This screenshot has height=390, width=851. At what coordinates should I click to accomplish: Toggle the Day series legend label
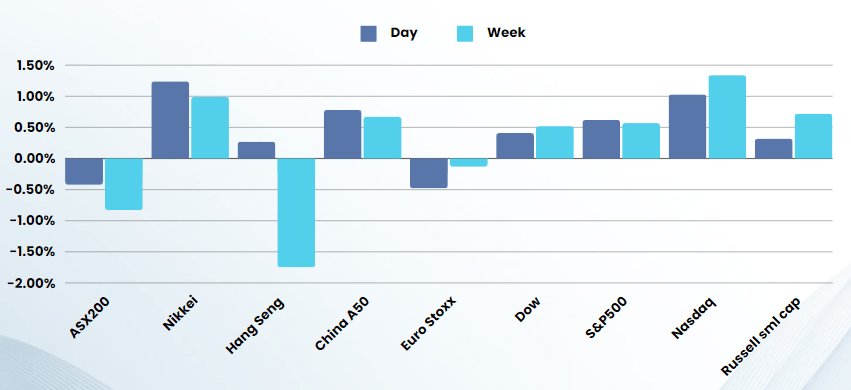pyautogui.click(x=404, y=33)
